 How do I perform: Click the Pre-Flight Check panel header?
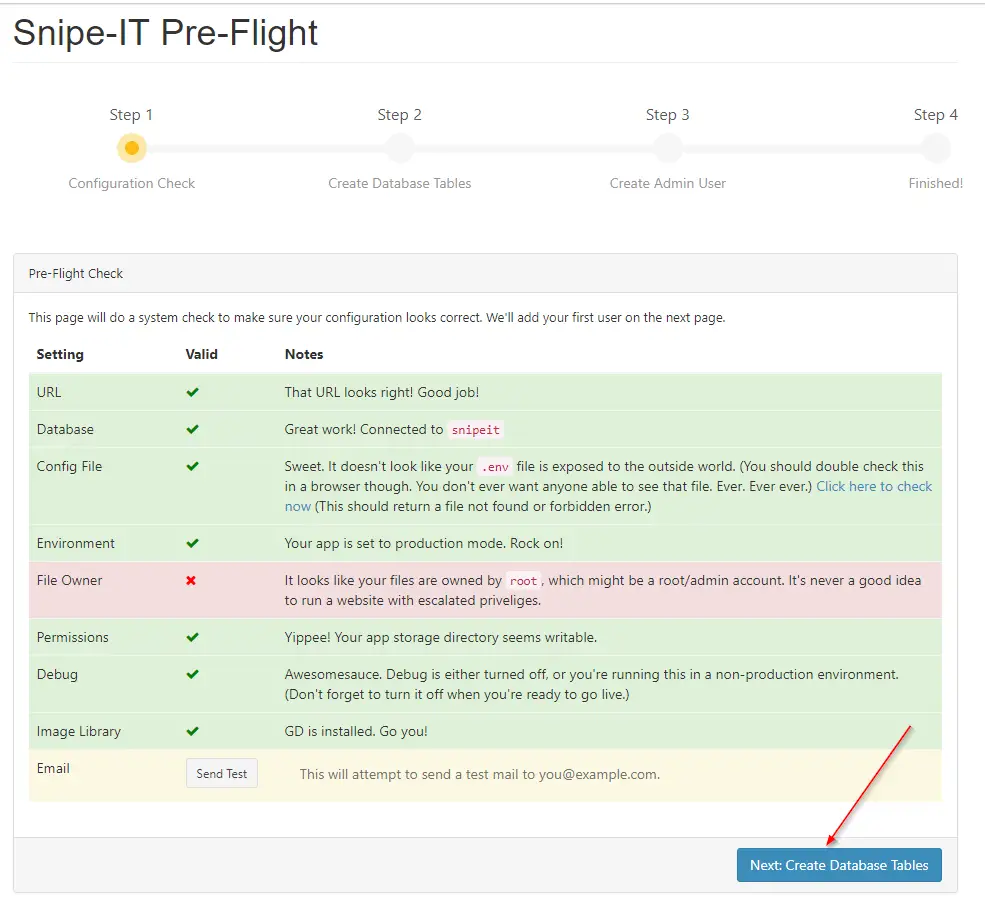point(485,273)
